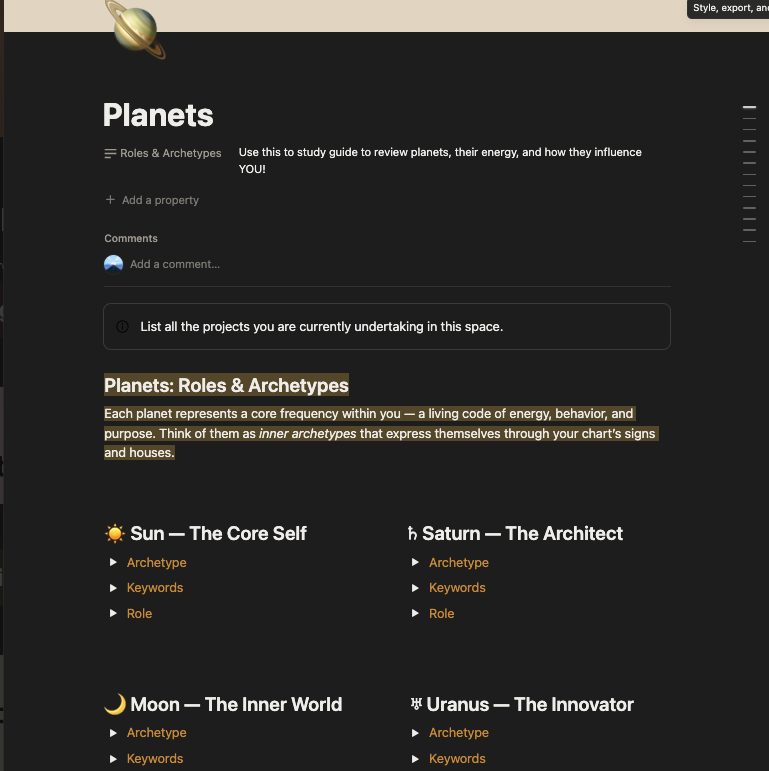Open the Role disclosure triangle under Saturn
This screenshot has width=769, height=771.
coord(416,614)
